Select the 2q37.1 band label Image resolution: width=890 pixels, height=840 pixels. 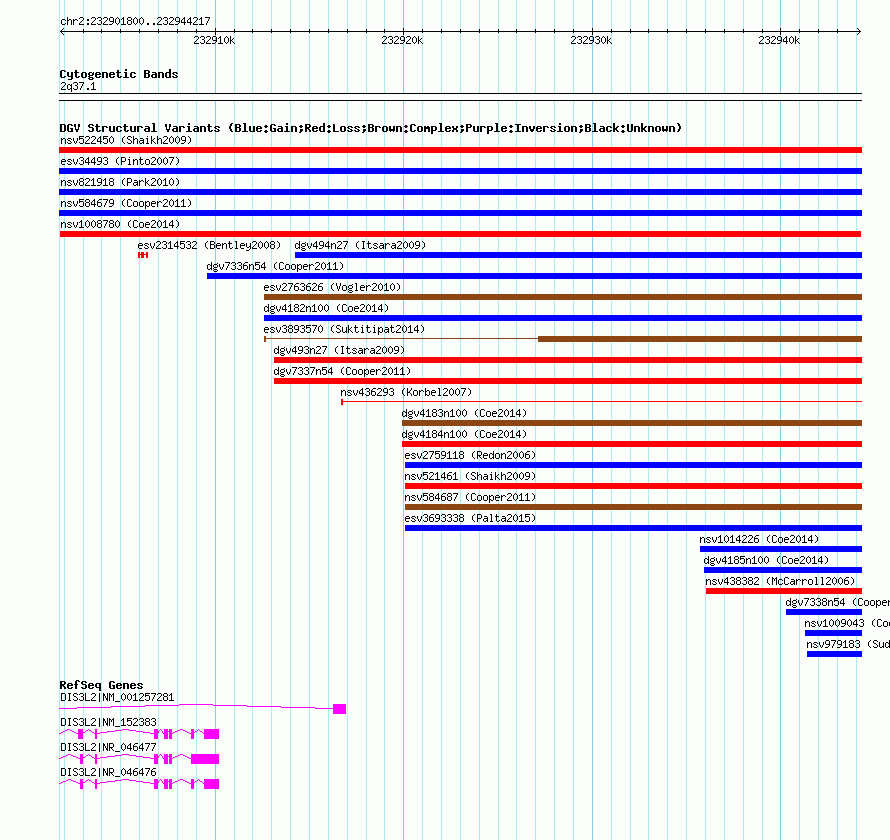[78, 86]
